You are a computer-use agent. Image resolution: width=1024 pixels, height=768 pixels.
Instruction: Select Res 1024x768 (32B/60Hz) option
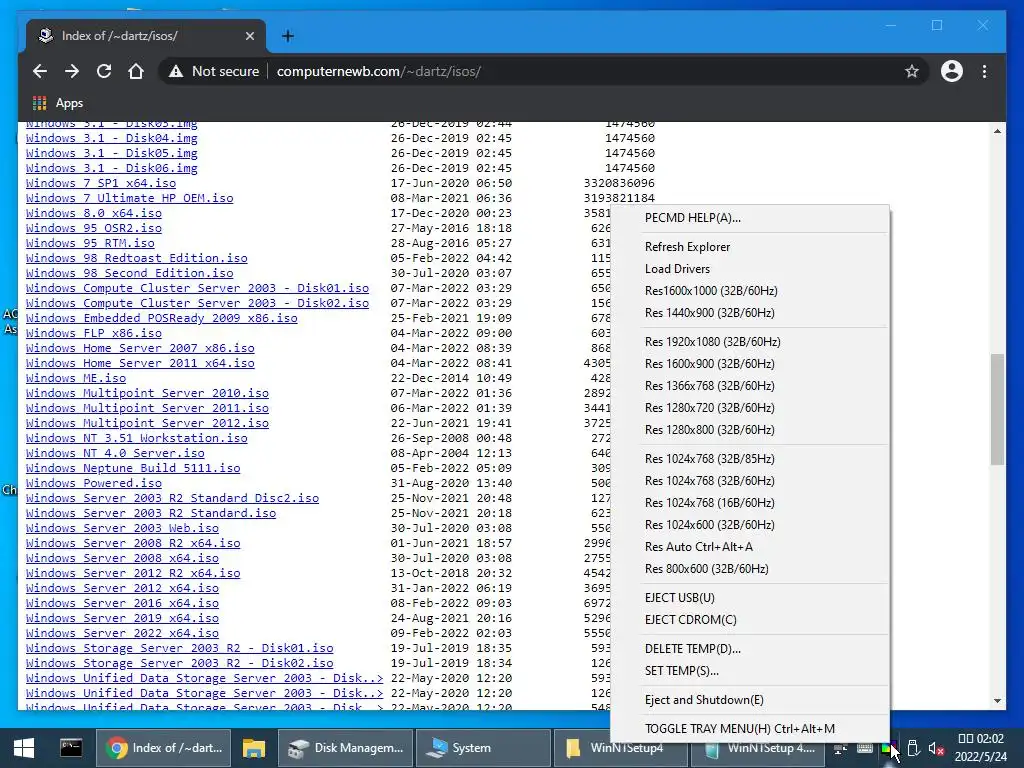[750, 481]
